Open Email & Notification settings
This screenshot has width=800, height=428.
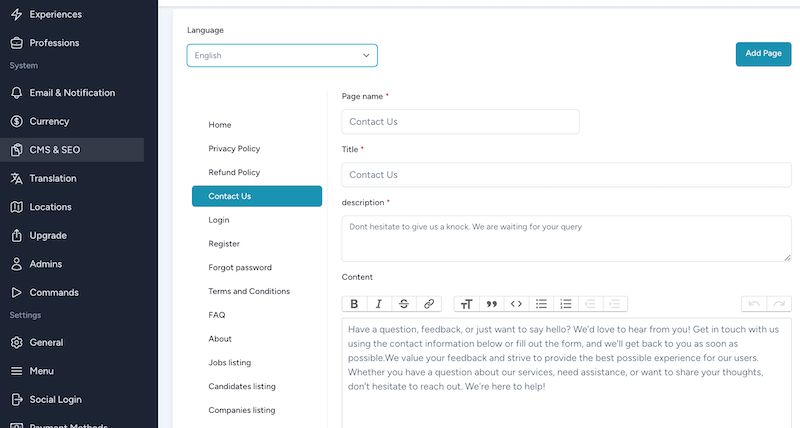72,93
